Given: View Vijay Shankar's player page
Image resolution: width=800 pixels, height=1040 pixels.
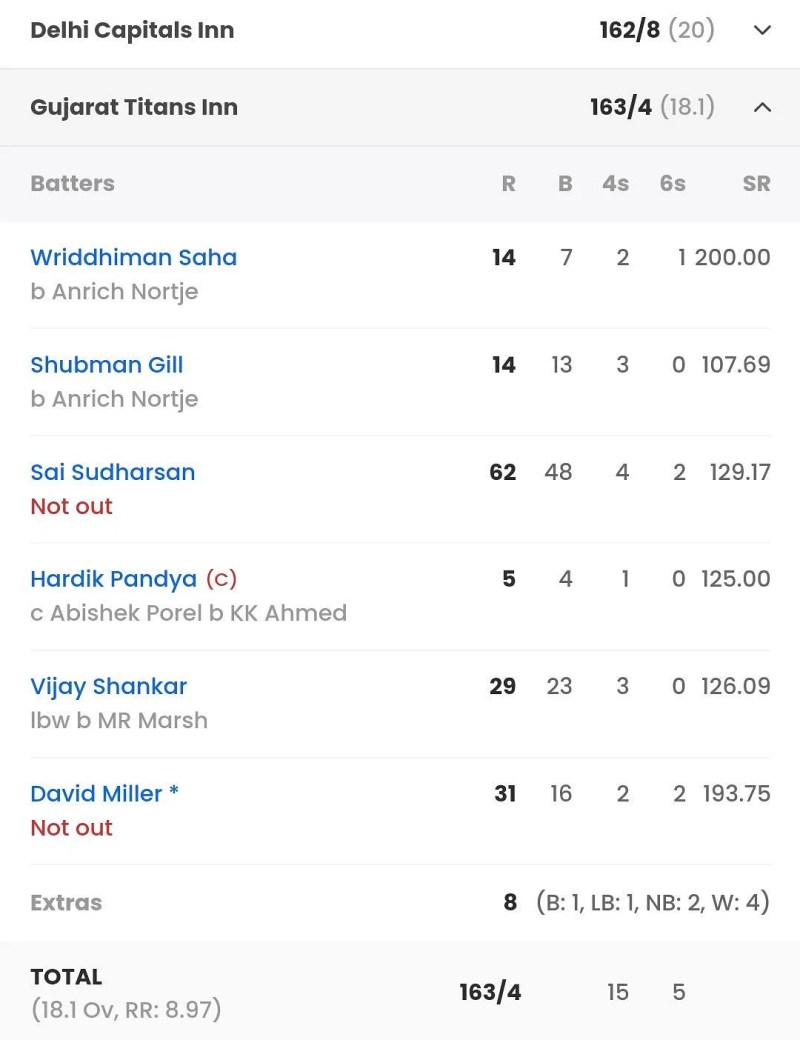Looking at the screenshot, I should (x=109, y=686).
